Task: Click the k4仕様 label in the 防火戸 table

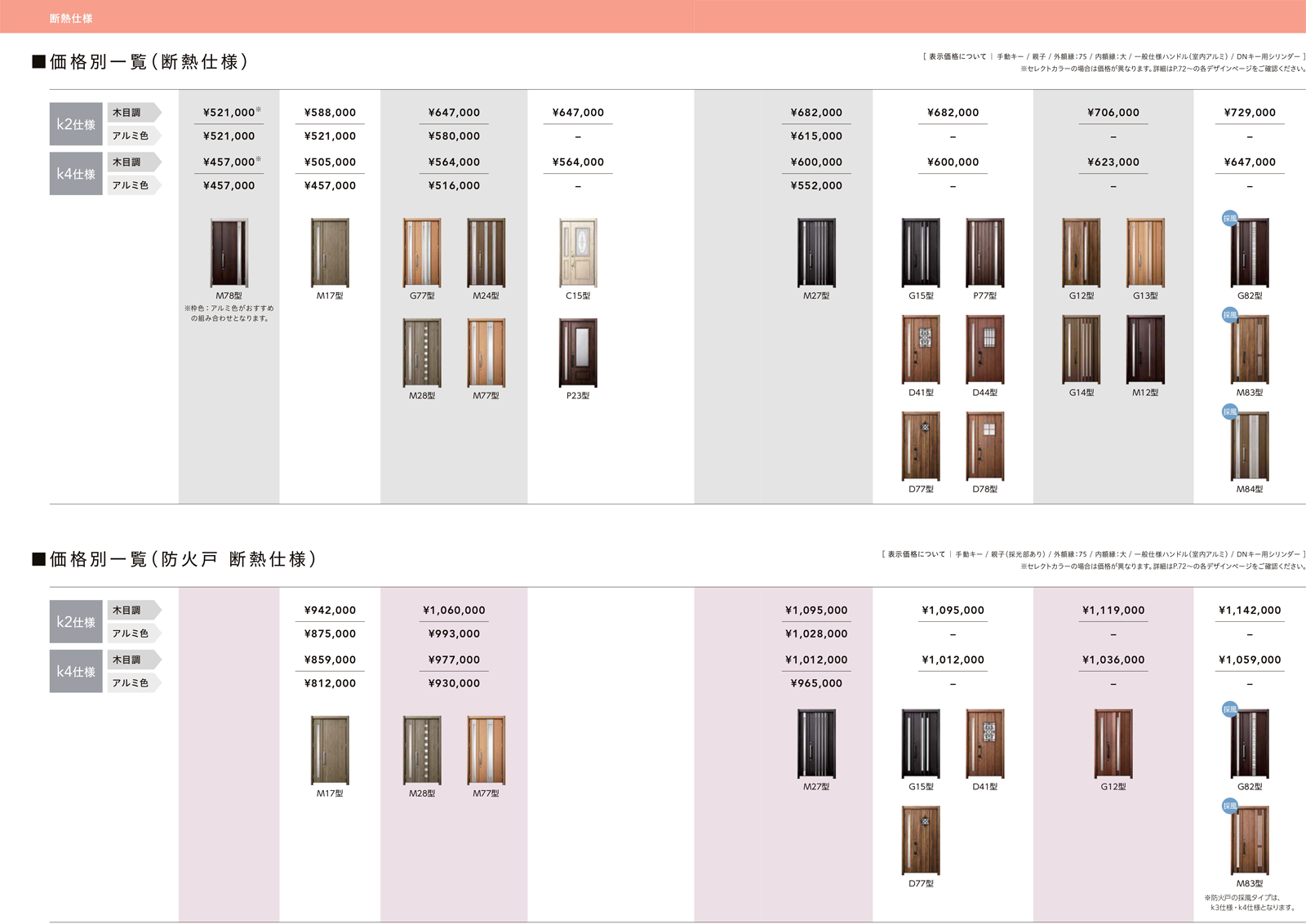Action: tap(76, 671)
